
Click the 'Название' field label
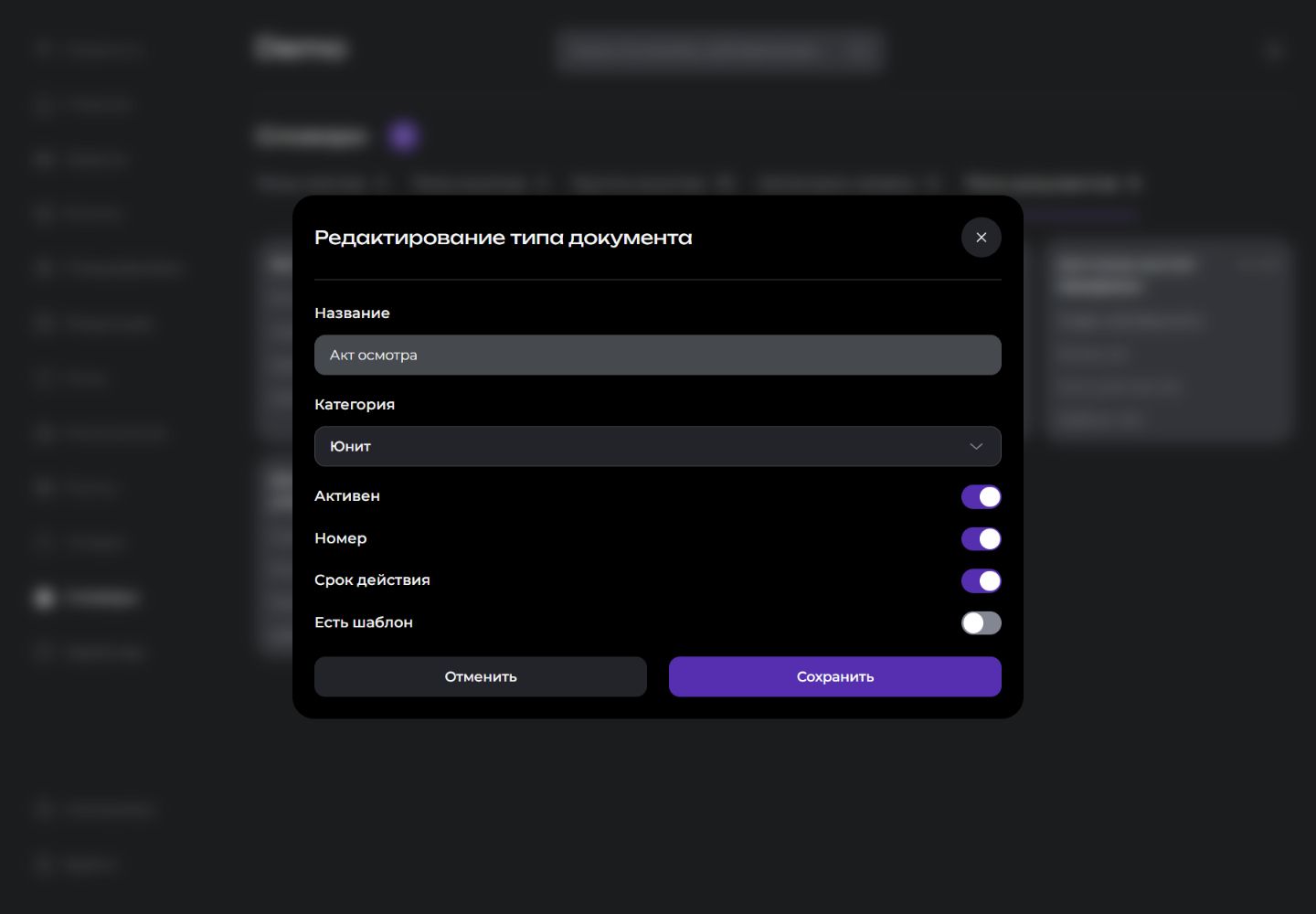[x=352, y=313]
